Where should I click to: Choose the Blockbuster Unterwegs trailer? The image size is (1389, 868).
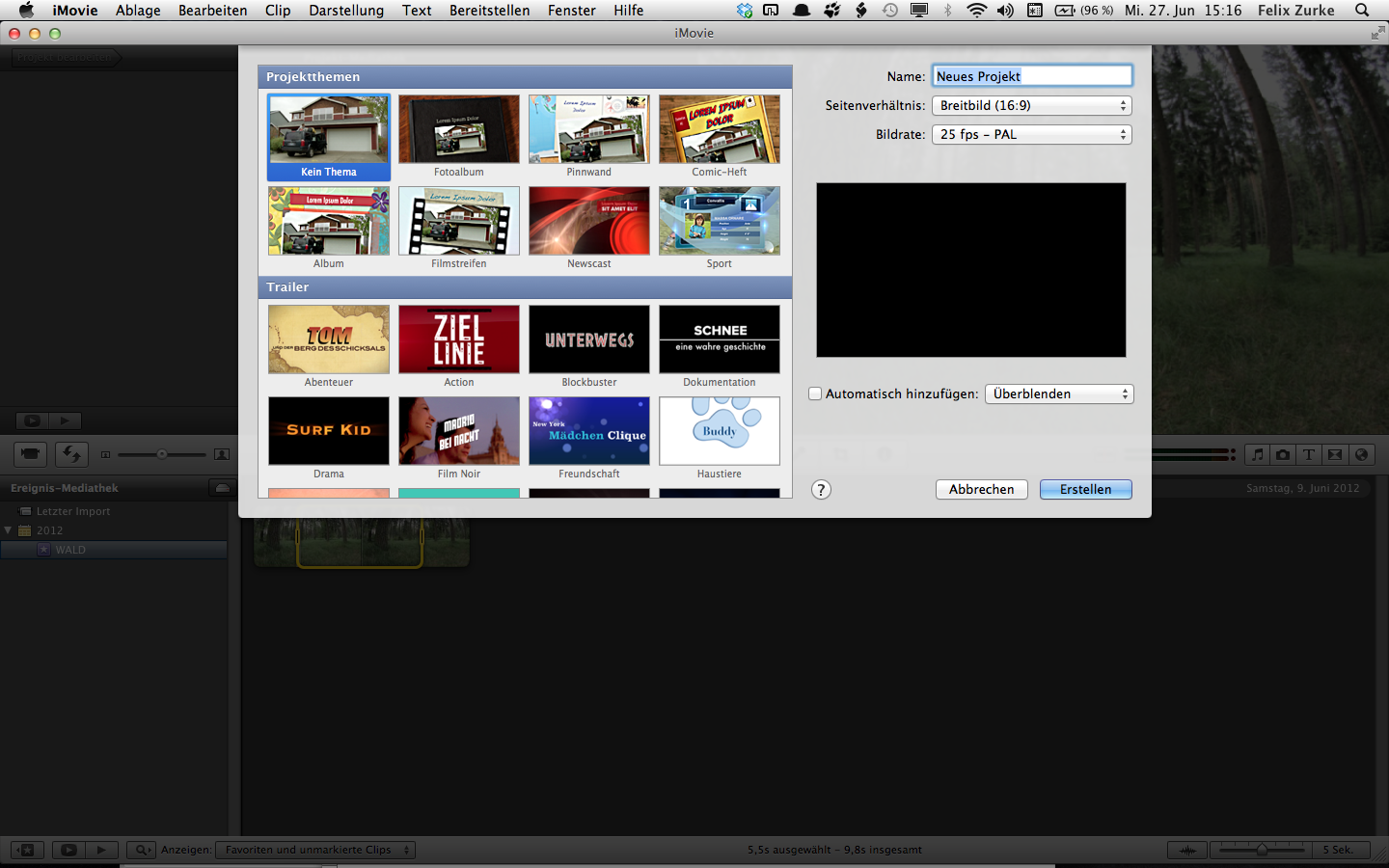coord(589,339)
